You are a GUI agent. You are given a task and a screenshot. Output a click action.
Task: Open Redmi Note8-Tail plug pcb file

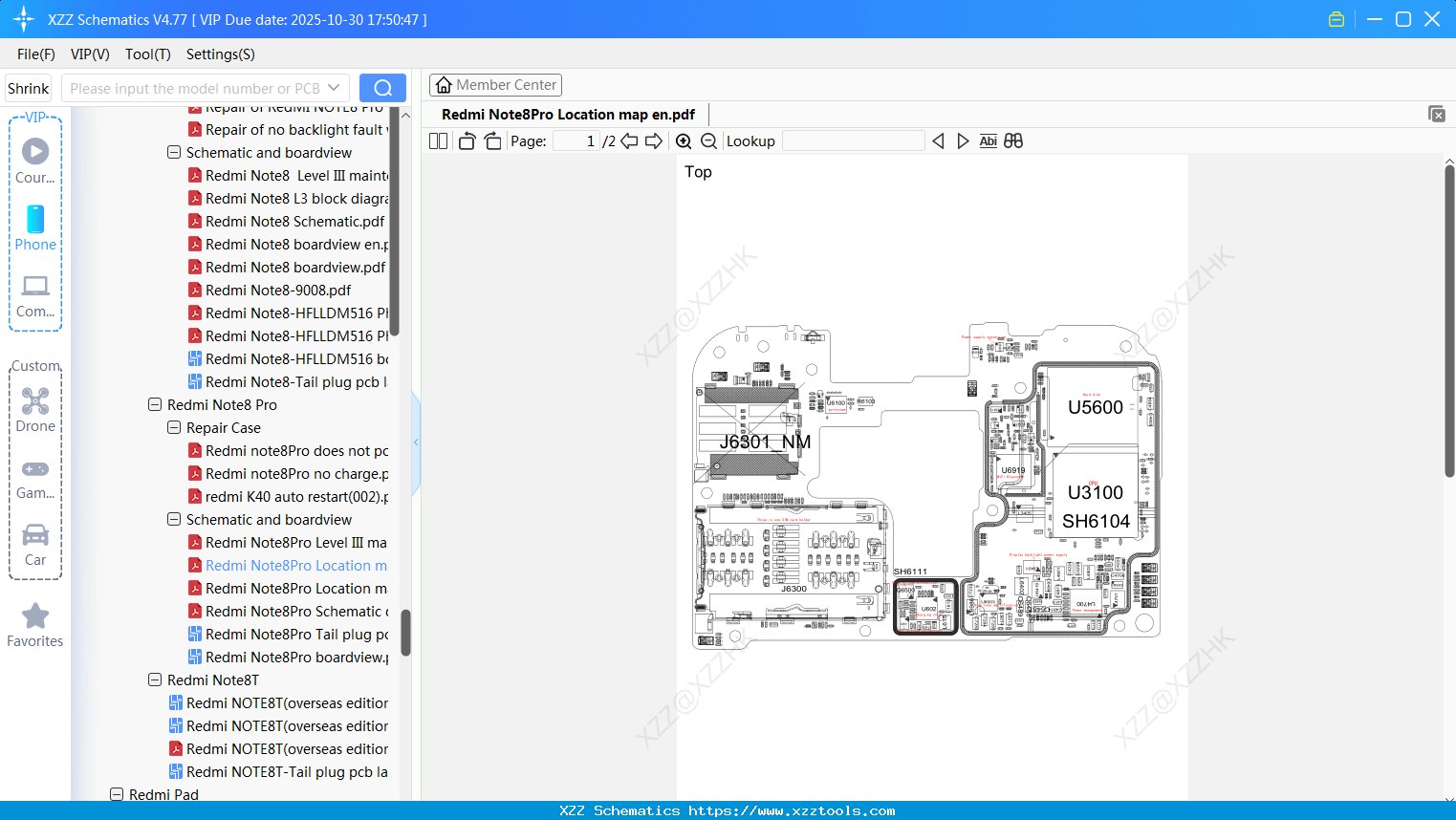tap(288, 382)
